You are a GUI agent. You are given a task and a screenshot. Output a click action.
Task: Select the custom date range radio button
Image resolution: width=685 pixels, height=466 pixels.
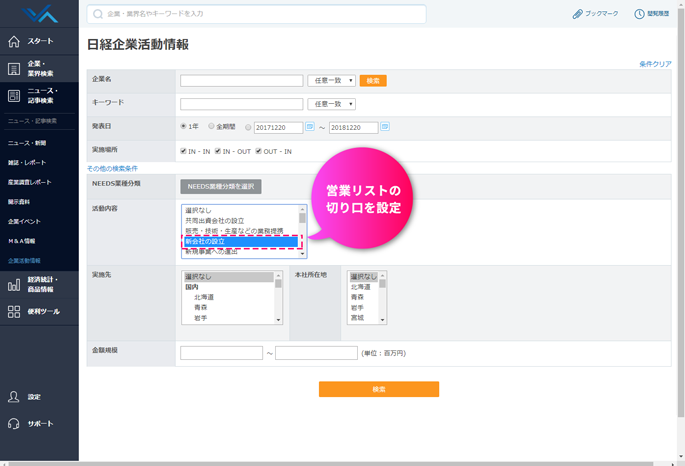pos(248,128)
